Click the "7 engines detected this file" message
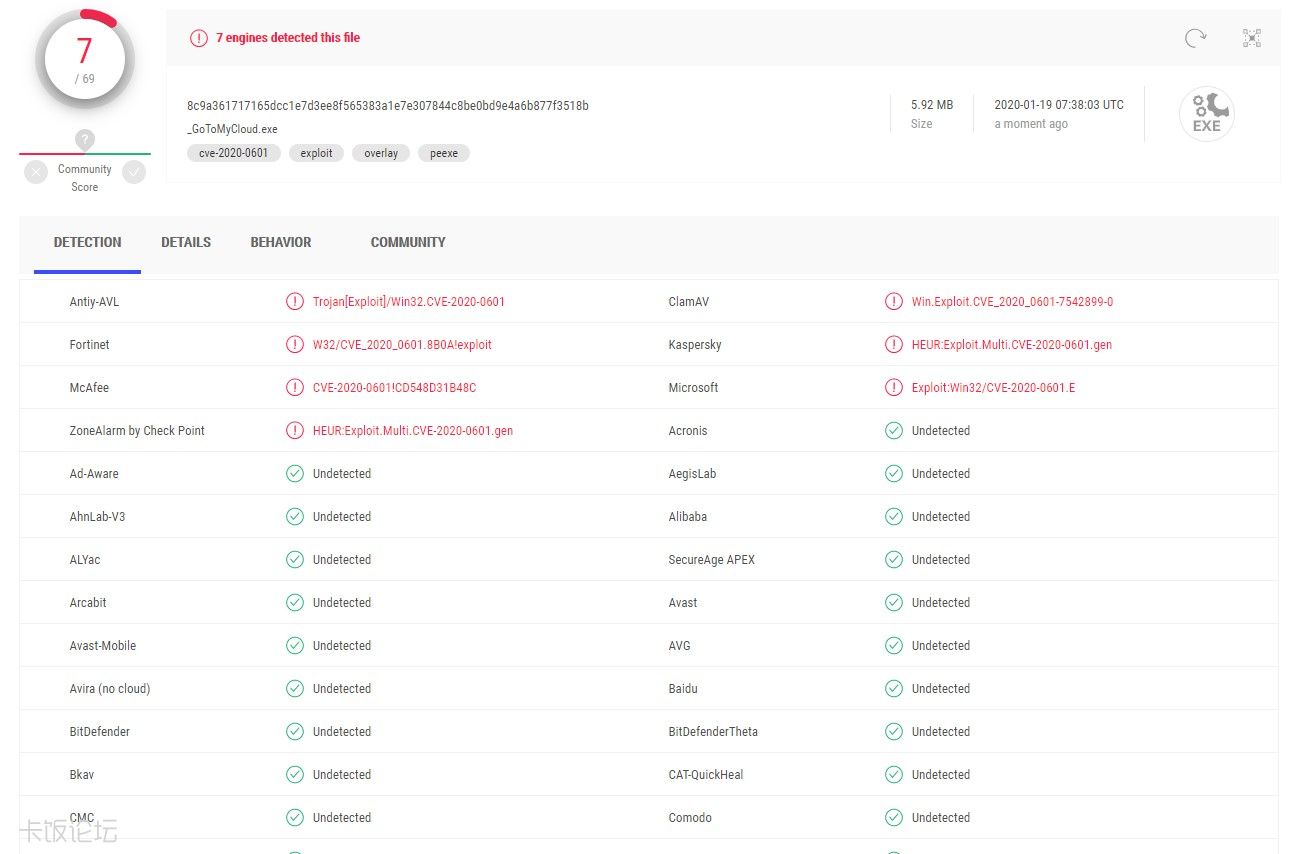 288,38
